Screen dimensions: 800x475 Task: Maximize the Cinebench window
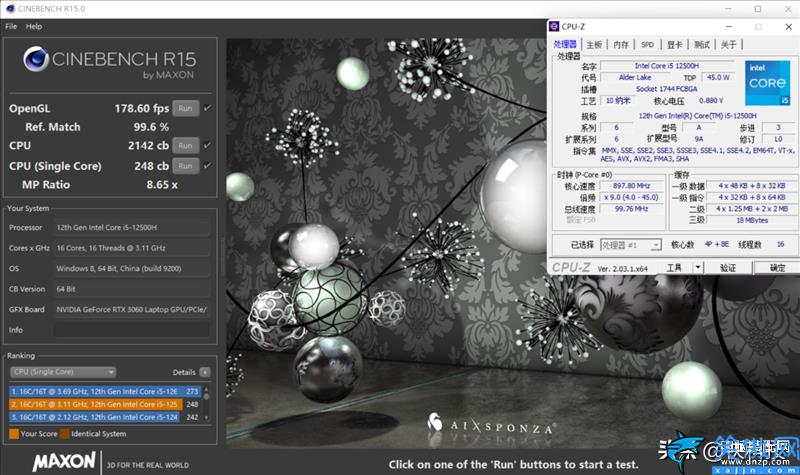click(758, 9)
